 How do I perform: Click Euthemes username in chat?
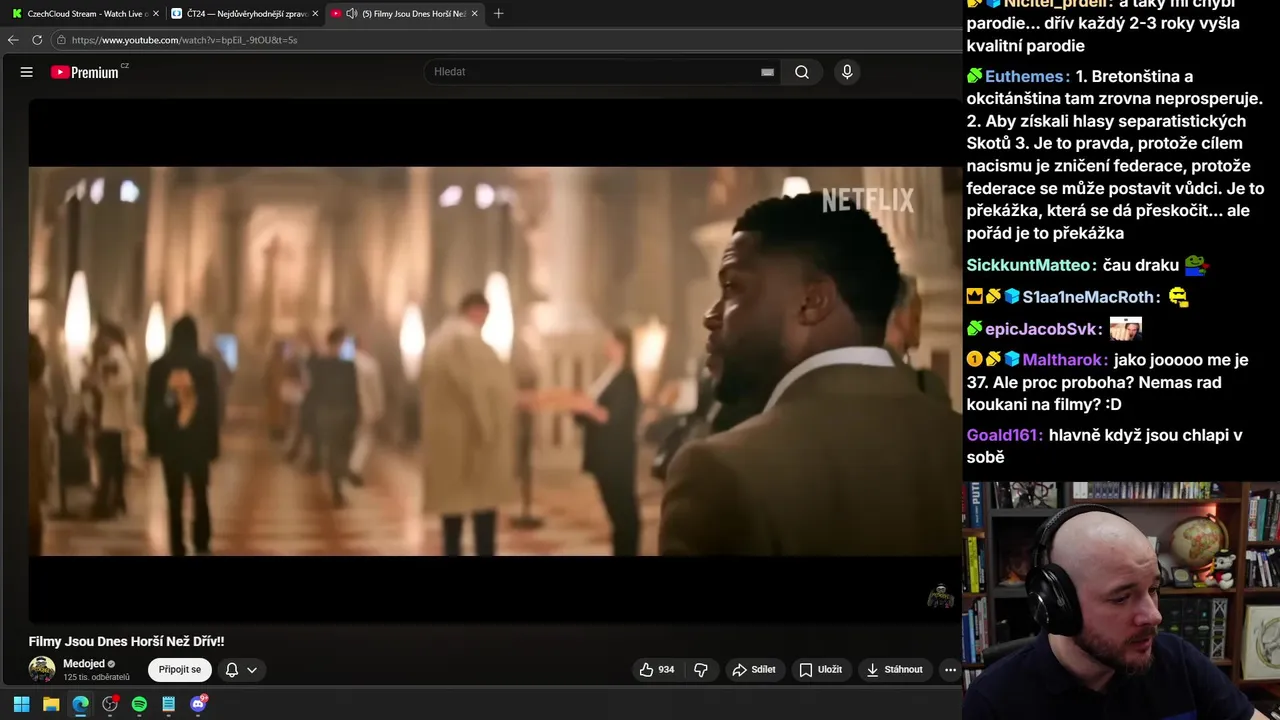1025,77
